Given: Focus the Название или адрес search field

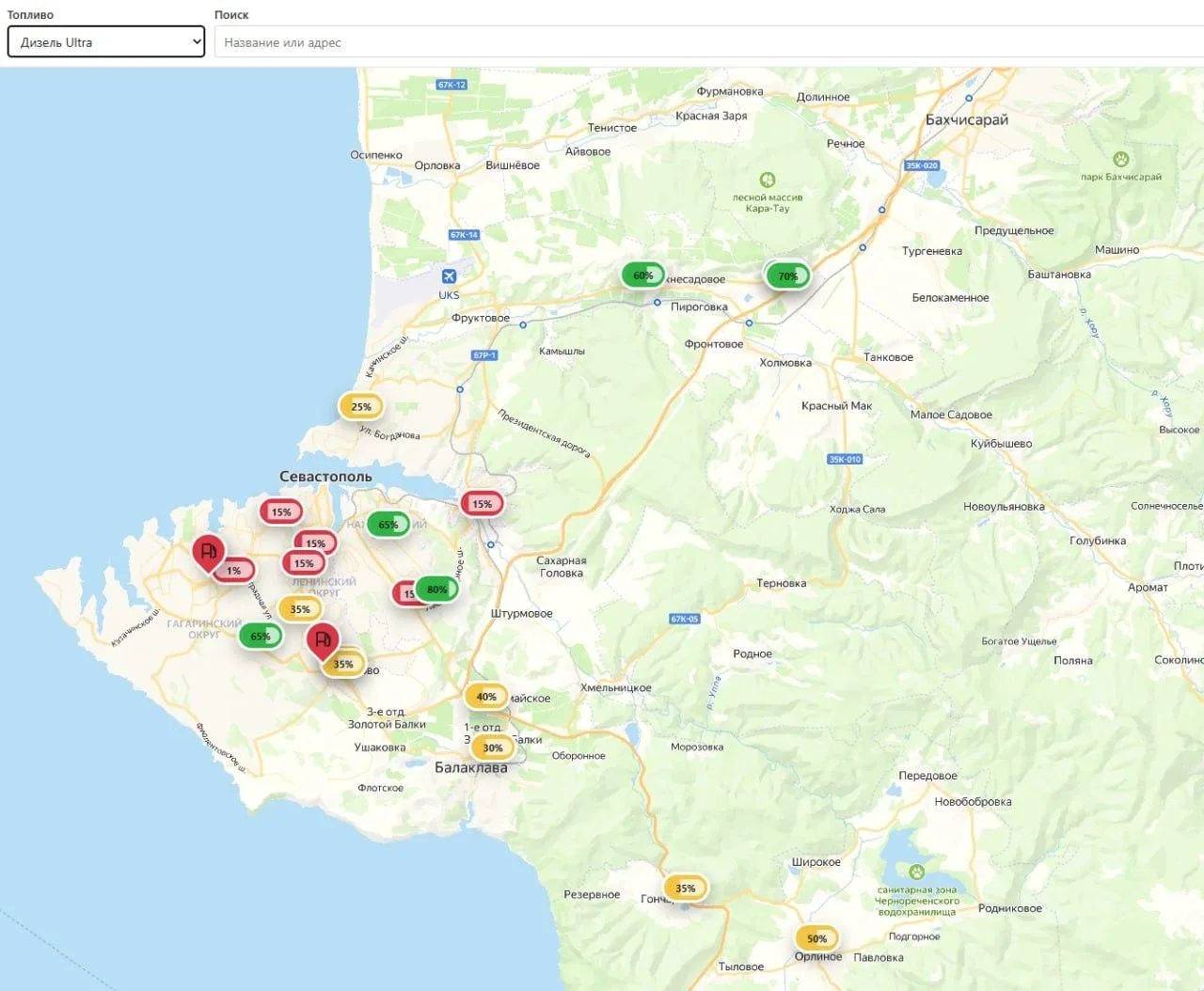Looking at the screenshot, I should (709, 42).
